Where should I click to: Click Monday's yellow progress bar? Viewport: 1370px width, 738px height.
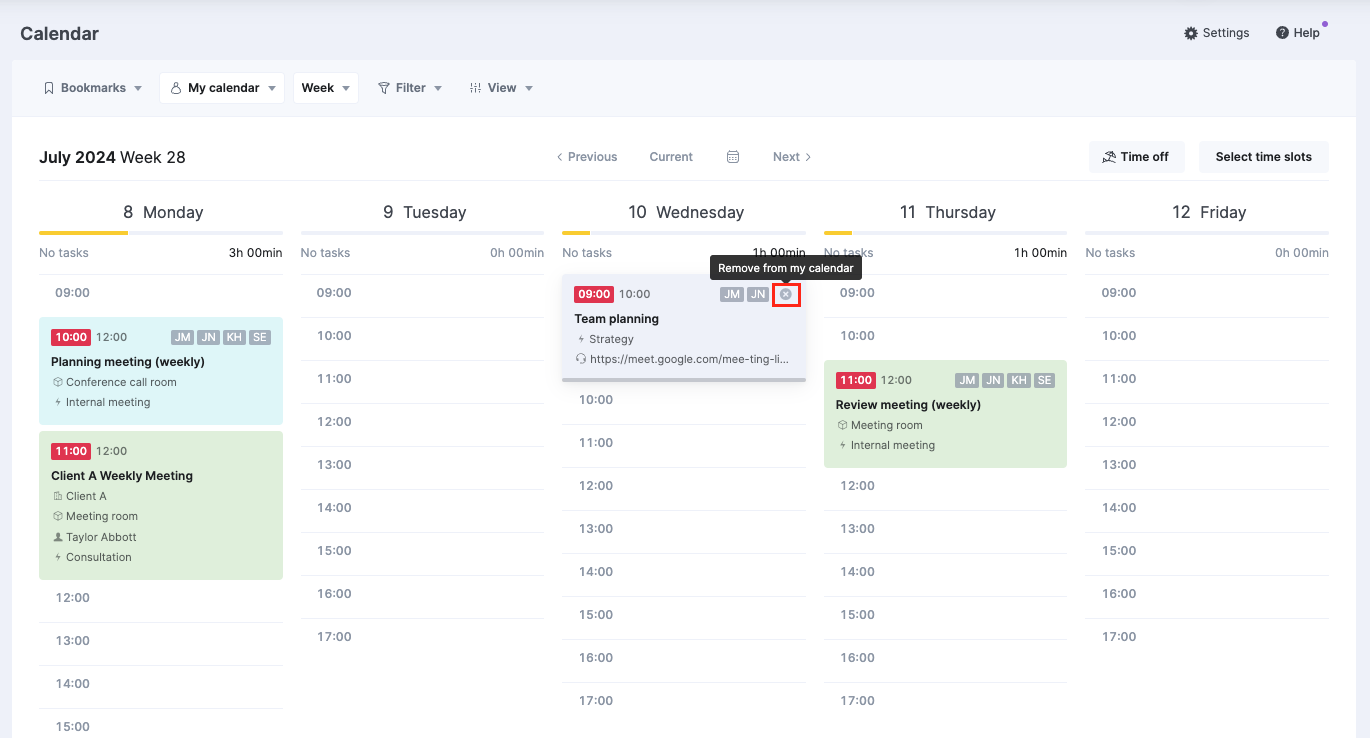click(83, 233)
